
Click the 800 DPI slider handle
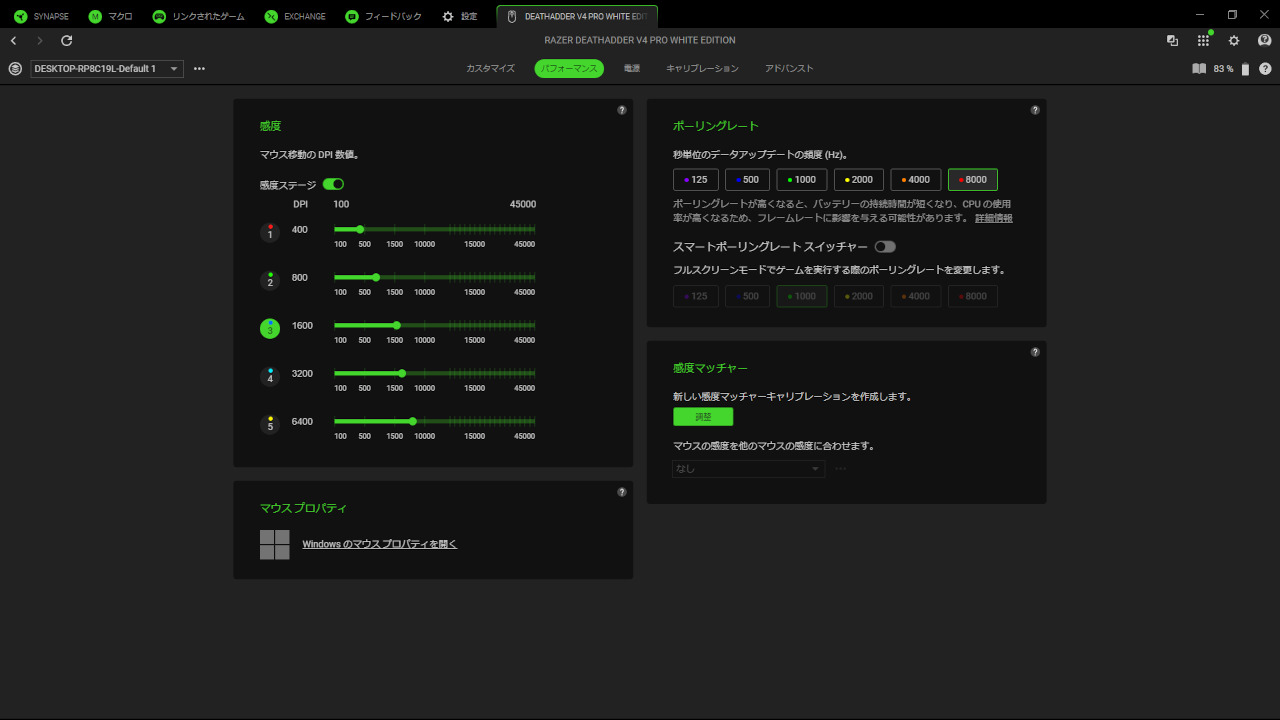[376, 277]
